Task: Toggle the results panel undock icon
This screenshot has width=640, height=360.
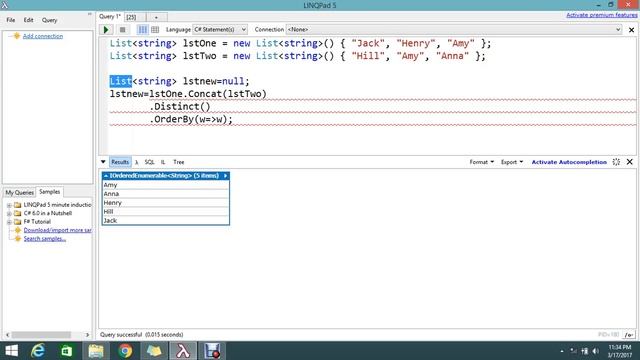Action: pos(616,162)
